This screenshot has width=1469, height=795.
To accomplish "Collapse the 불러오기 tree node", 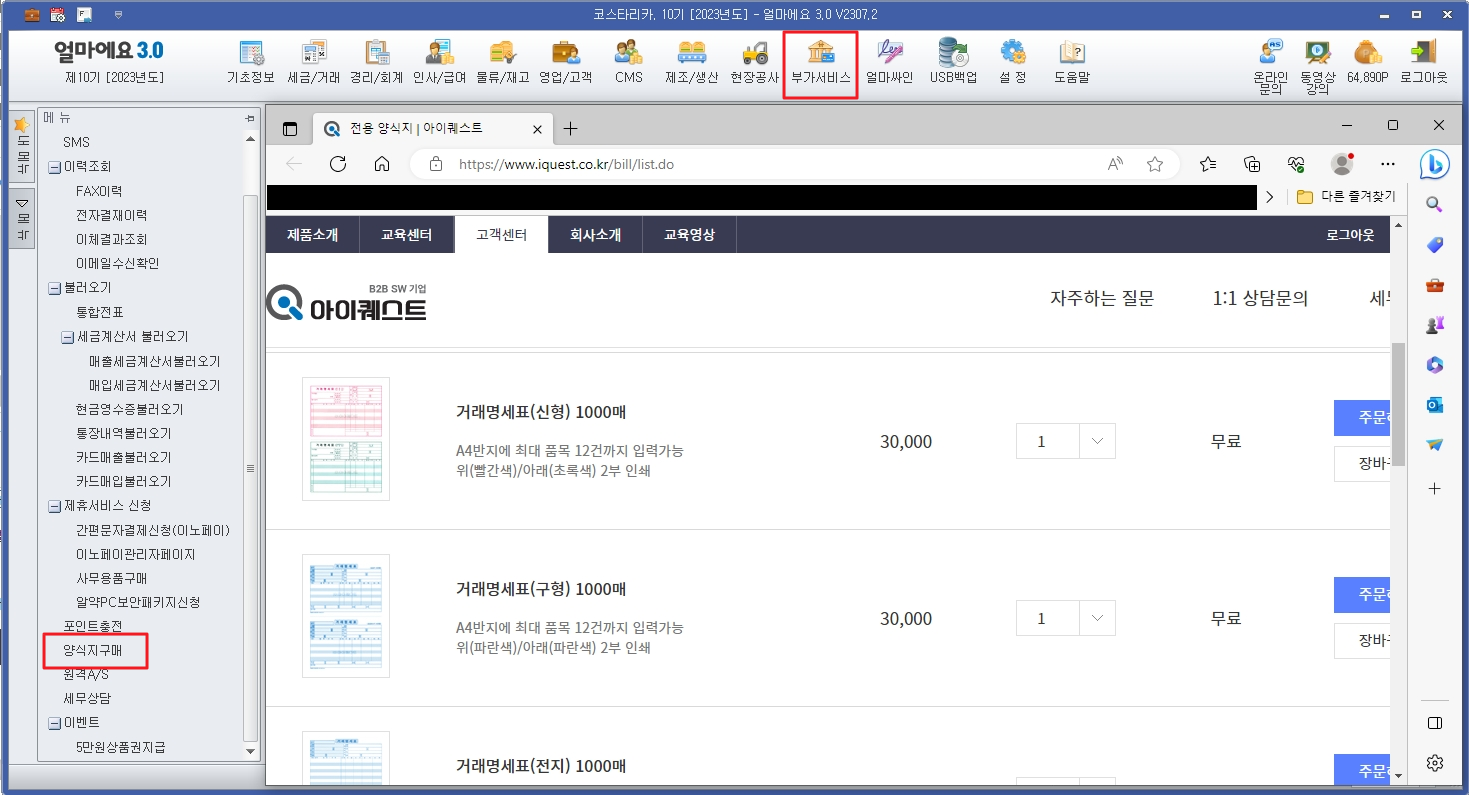I will 55,288.
